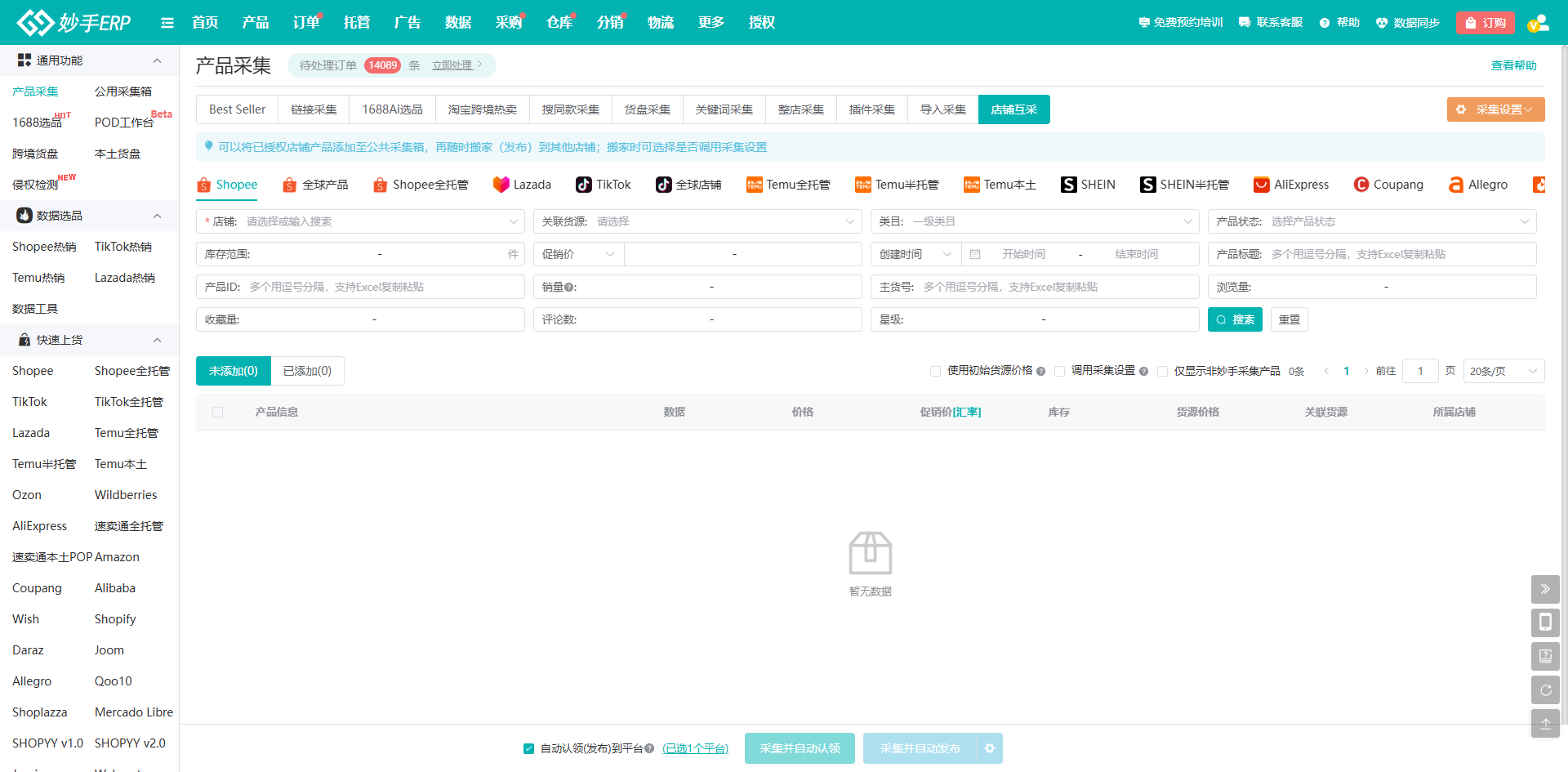The image size is (1568, 772).
Task: Expand right floating panel with double-chevron icon
Action: [x=1545, y=589]
